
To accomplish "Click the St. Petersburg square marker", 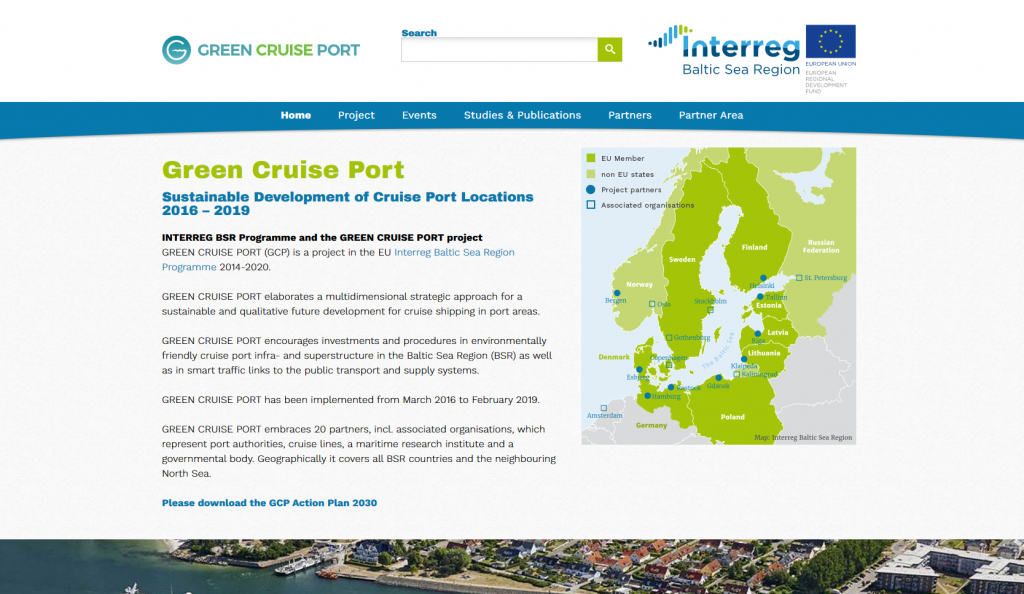I will pyautogui.click(x=799, y=277).
